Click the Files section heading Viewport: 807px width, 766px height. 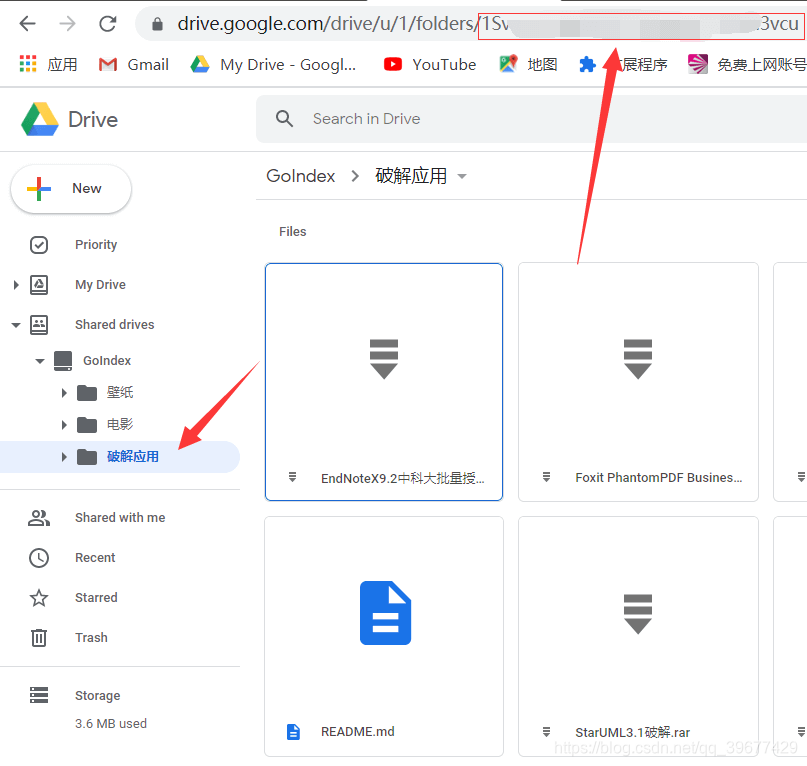[x=292, y=232]
